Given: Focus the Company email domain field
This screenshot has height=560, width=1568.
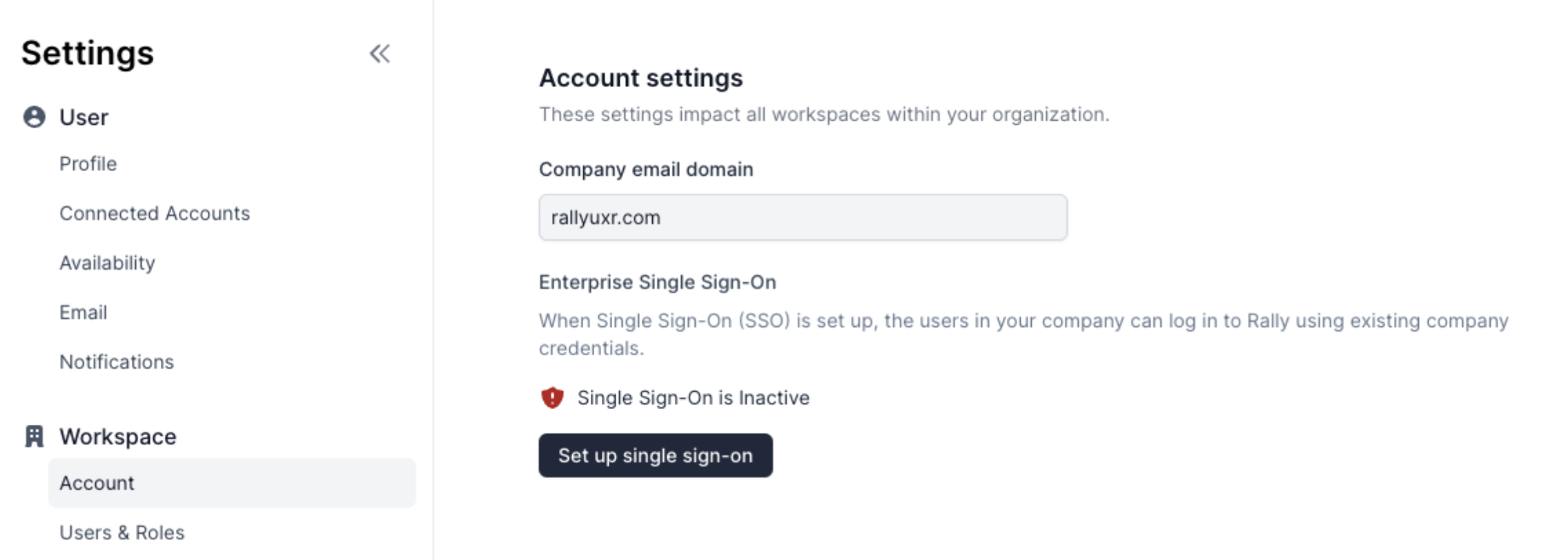Looking at the screenshot, I should [x=803, y=218].
